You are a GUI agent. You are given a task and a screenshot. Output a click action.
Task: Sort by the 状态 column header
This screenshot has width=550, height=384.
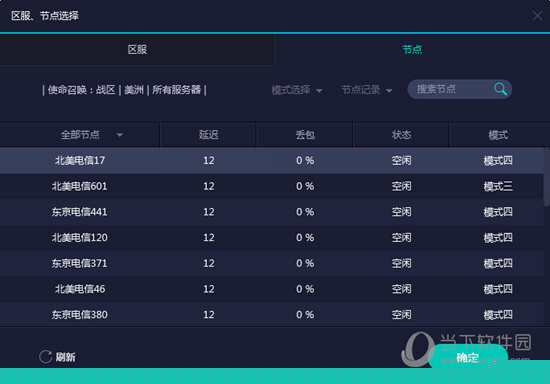coord(401,135)
